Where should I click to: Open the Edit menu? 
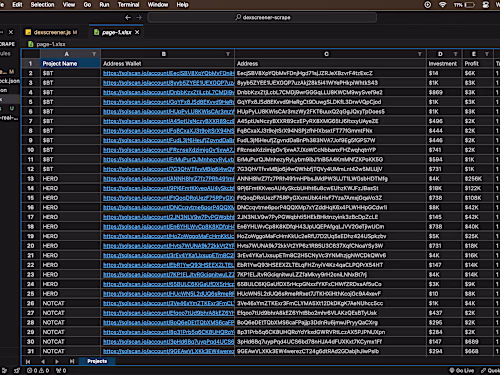(17, 5)
